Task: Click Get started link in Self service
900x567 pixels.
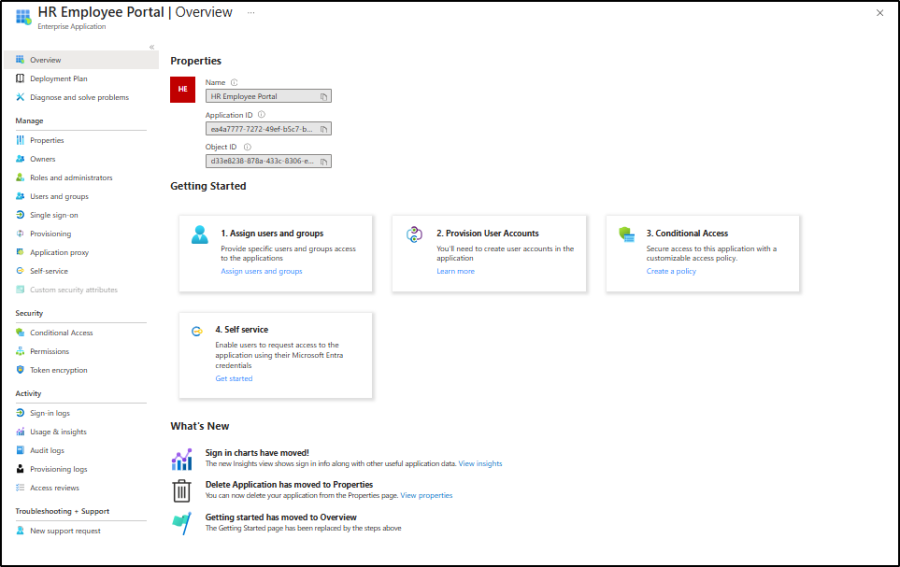Action: pyautogui.click(x=234, y=379)
